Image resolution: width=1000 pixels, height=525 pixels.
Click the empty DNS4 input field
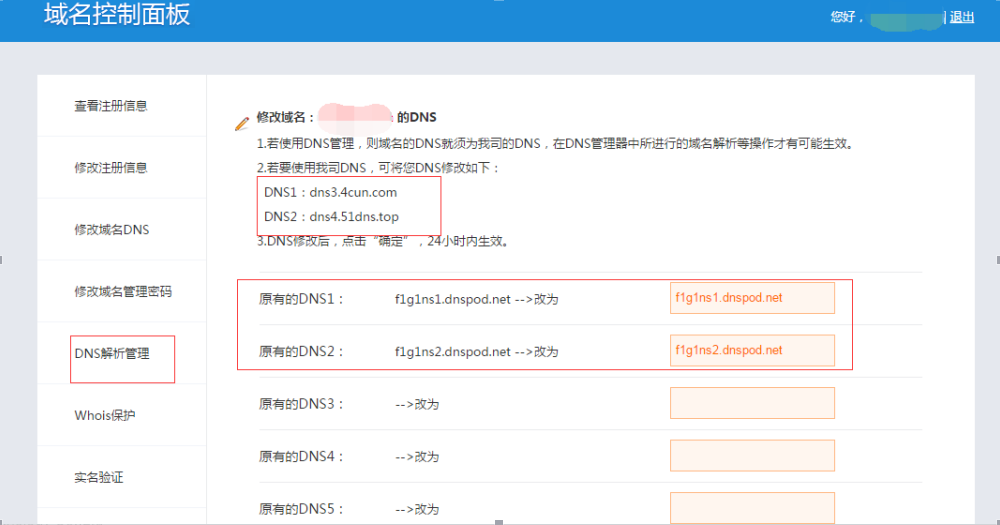(x=752, y=456)
